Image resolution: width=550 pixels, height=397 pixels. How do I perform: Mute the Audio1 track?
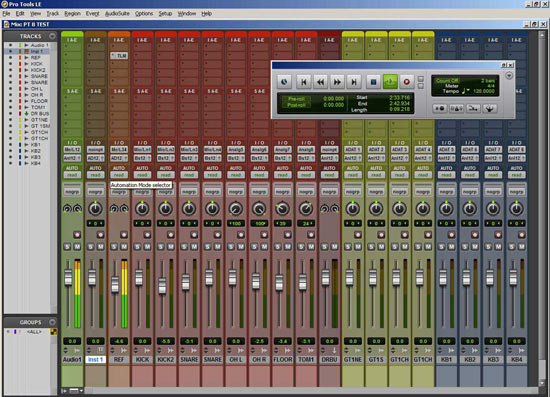coord(77,247)
